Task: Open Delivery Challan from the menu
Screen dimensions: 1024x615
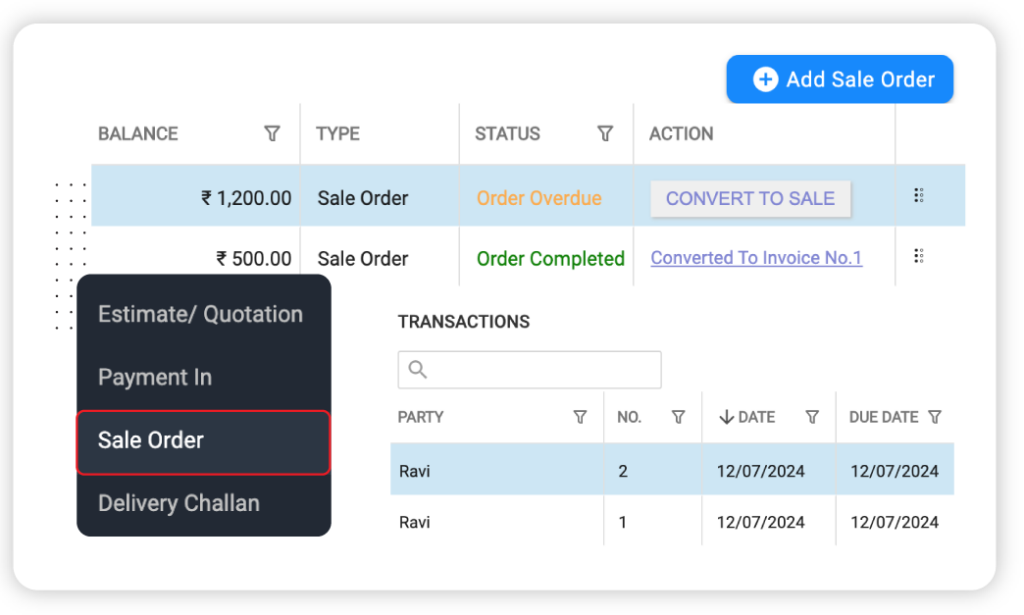Action: click(179, 503)
